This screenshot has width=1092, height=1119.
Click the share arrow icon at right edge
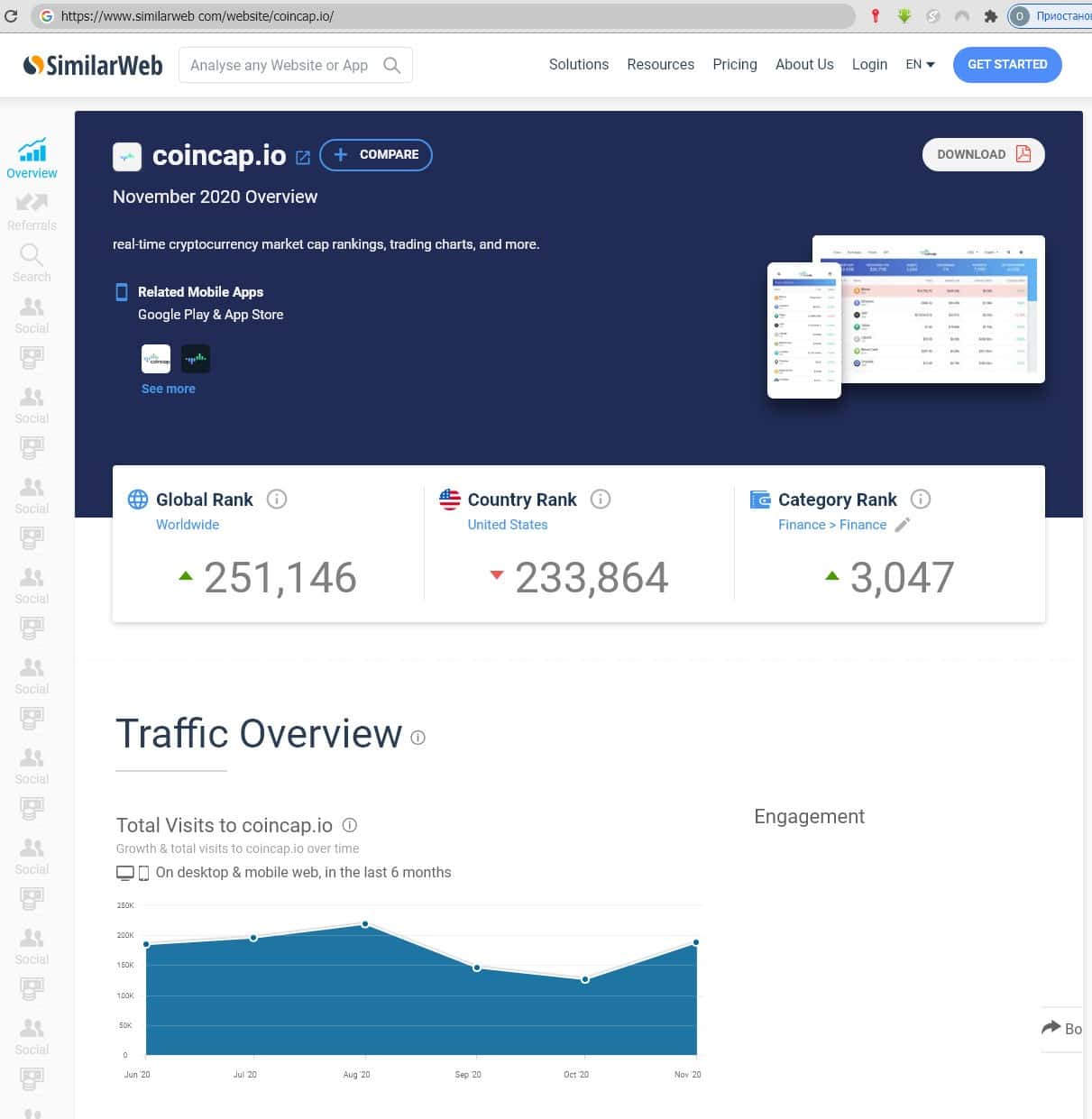point(1051,1028)
